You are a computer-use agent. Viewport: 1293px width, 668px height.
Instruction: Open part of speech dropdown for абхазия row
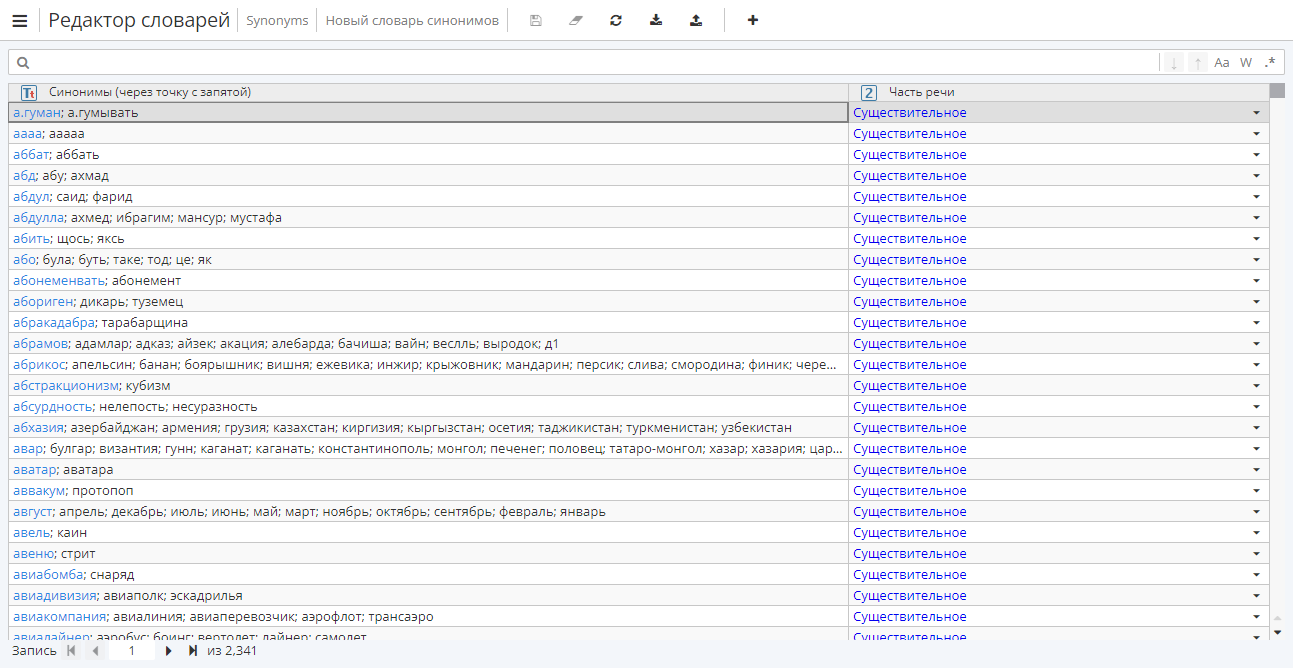click(x=1257, y=428)
